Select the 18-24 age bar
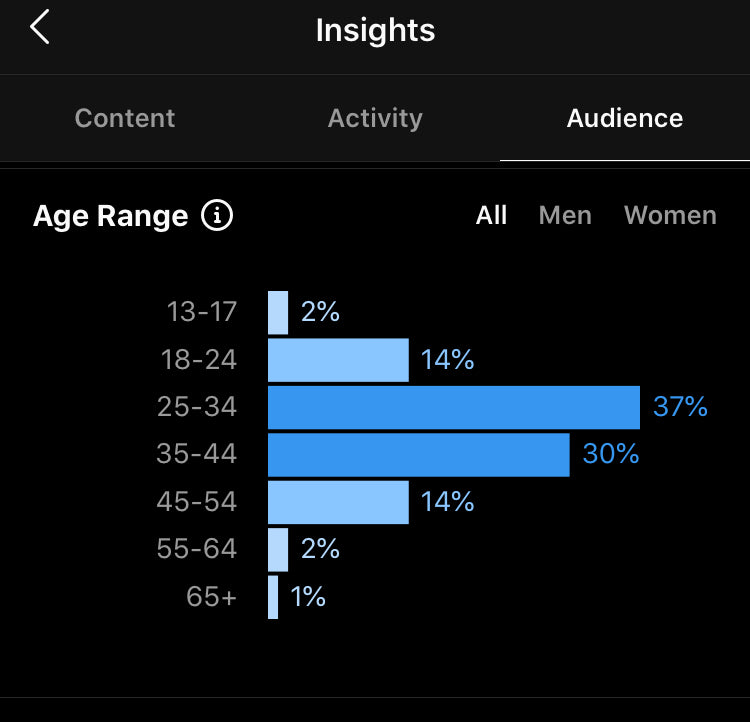The width and height of the screenshot is (750, 722). point(338,360)
